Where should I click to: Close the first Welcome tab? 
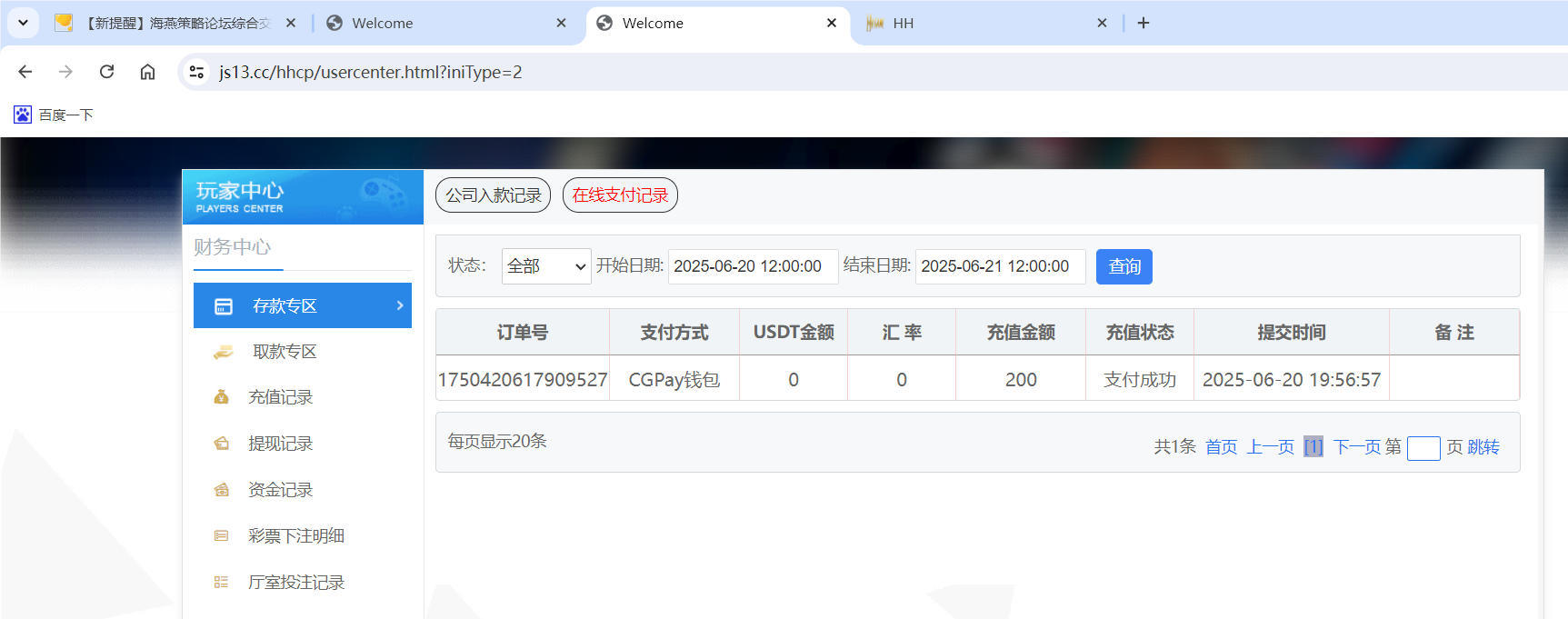562,23
